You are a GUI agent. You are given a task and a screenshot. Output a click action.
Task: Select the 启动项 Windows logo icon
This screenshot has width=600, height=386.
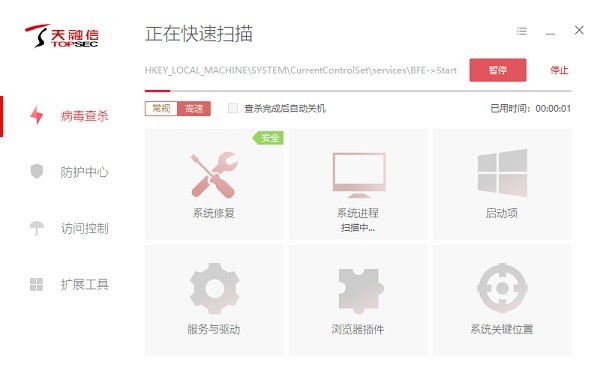(502, 173)
